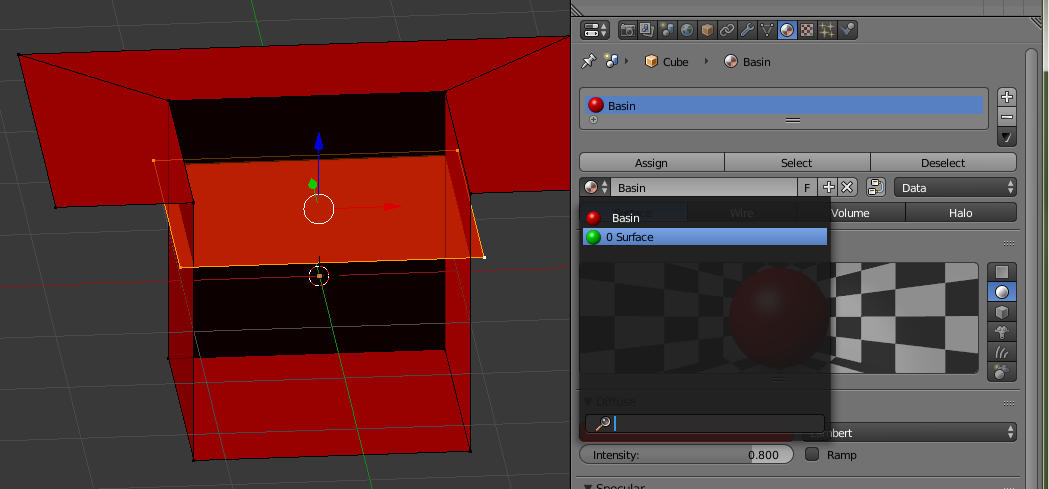Open the Texture properties checker tab
This screenshot has height=489, width=1049.
pyautogui.click(x=807, y=29)
